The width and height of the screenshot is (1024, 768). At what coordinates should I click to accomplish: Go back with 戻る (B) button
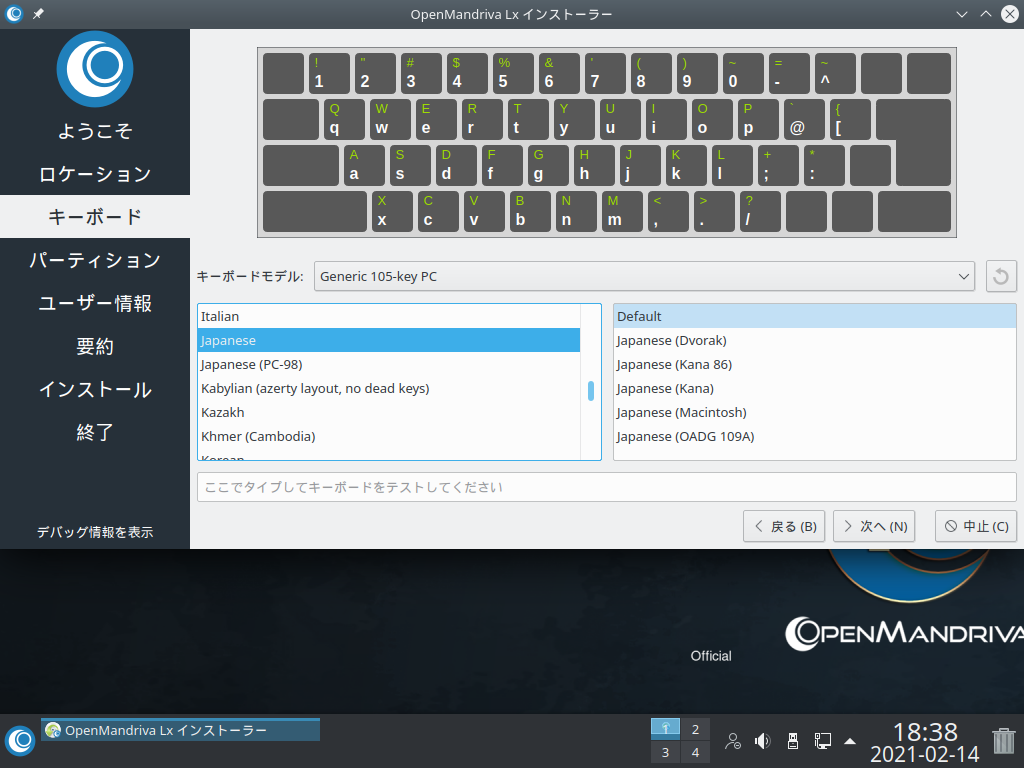pyautogui.click(x=784, y=526)
